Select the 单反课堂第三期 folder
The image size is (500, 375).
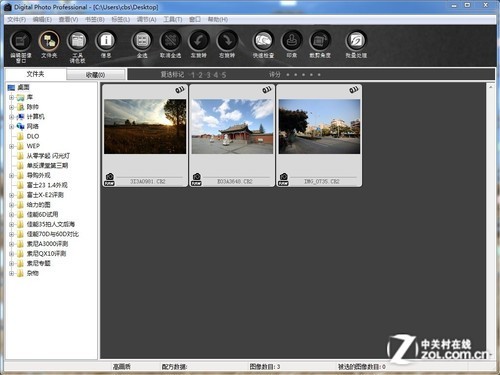[x=47, y=166]
